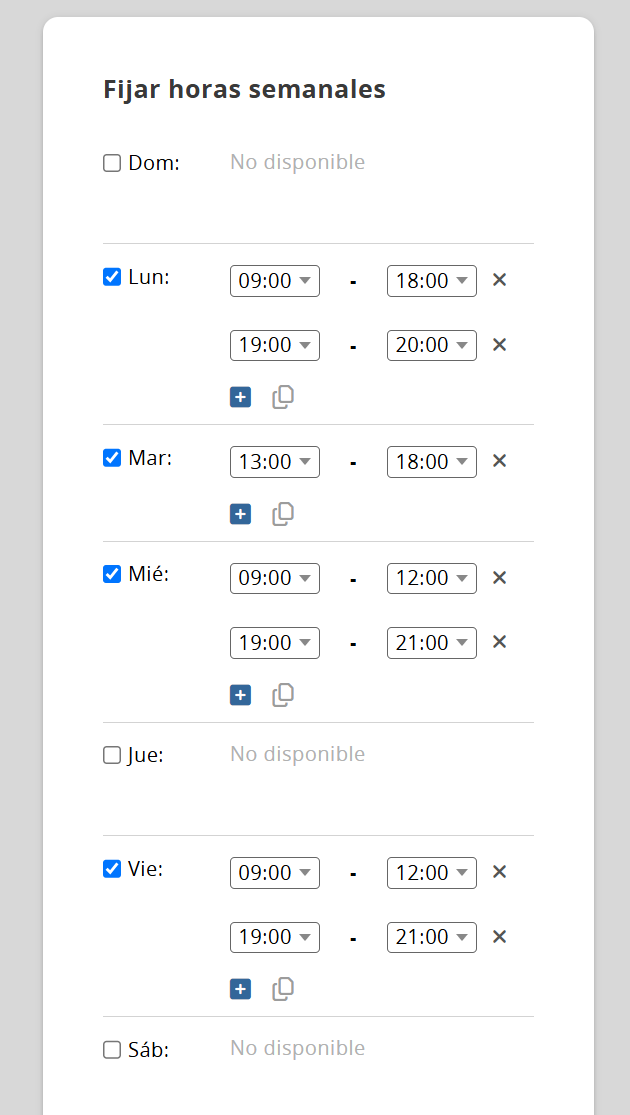Enable the Dom (Sunday) checkbox
The height and width of the screenshot is (1115, 630).
click(112, 163)
